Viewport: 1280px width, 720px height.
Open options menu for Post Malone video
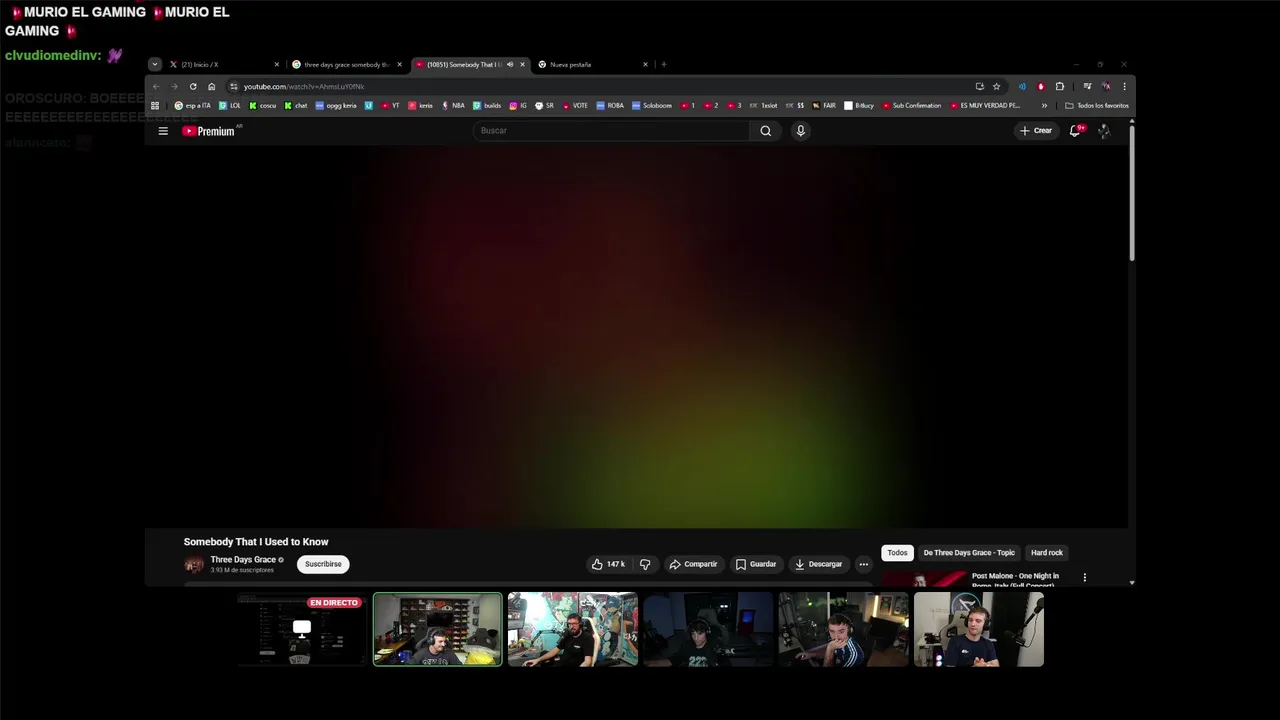click(1084, 578)
